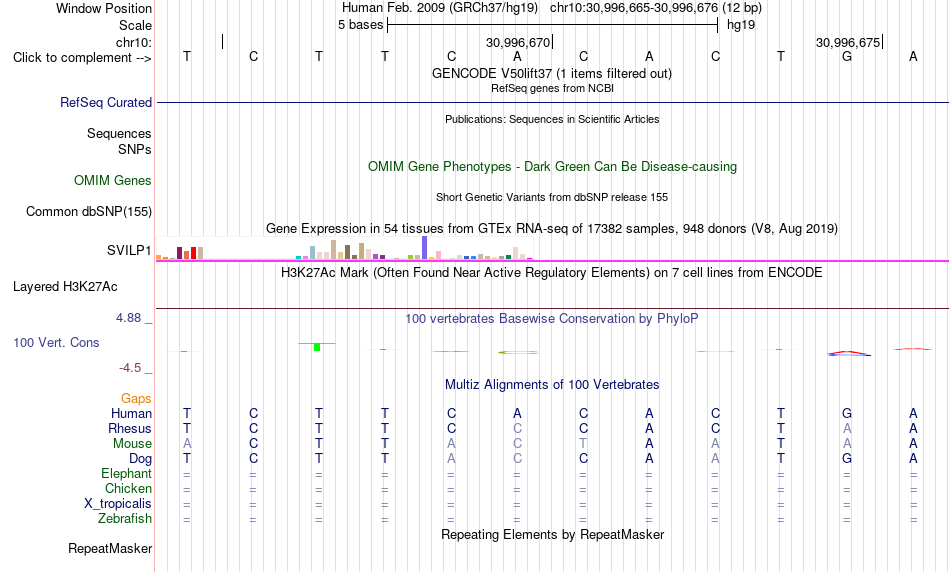Select the Dog species row label
The width and height of the screenshot is (950, 572).
(x=140, y=459)
